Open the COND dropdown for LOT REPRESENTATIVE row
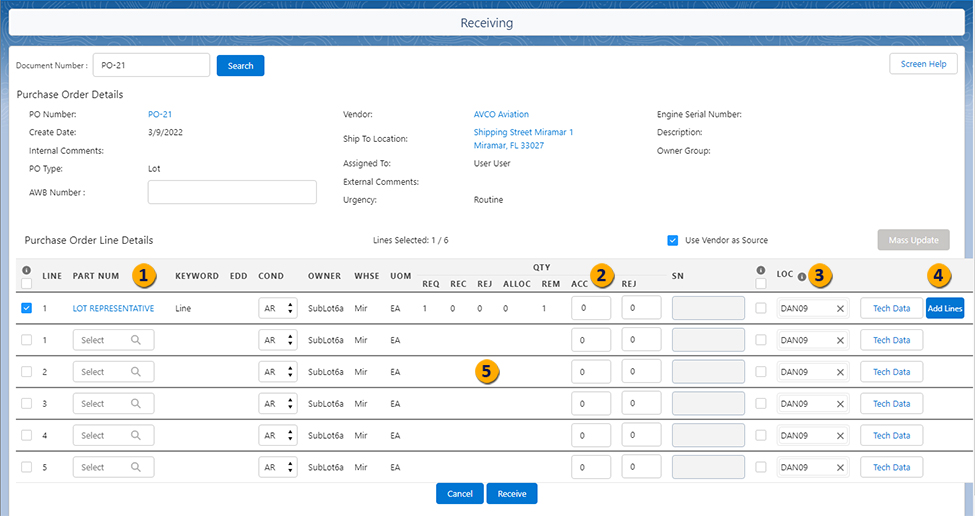 (x=277, y=309)
